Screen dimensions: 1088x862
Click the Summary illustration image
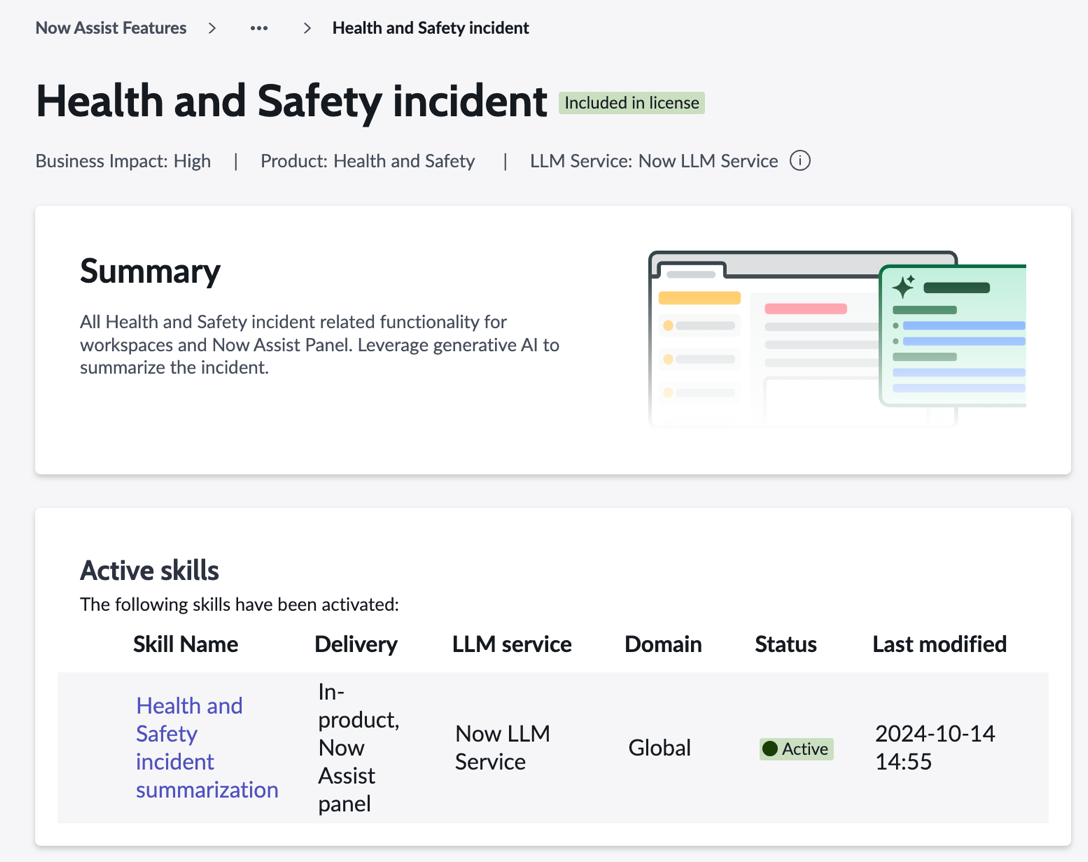click(x=837, y=339)
